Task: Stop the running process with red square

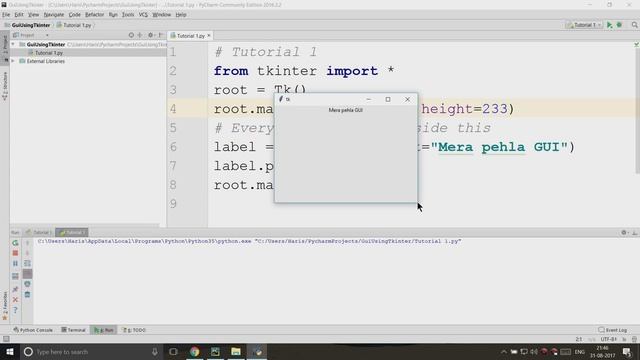Action: coord(15,253)
